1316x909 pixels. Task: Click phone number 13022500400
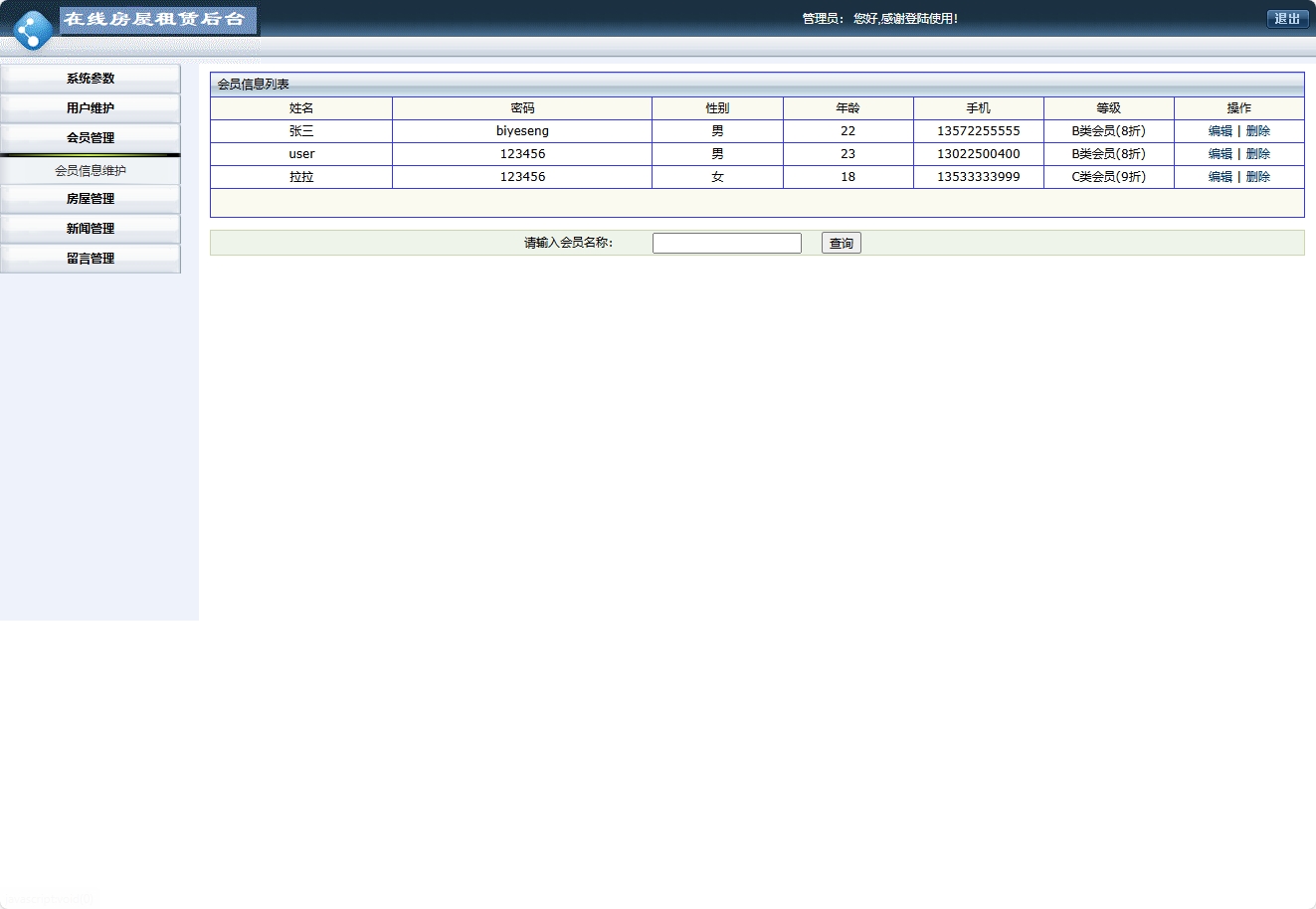[x=978, y=154]
